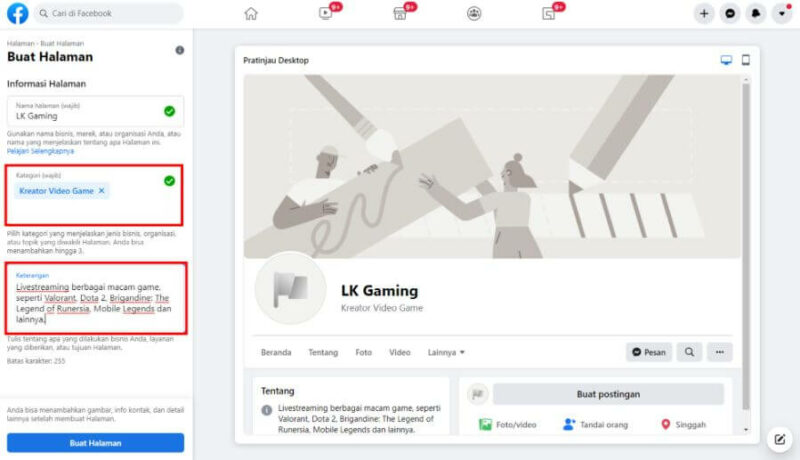Image resolution: width=800 pixels, height=460 pixels.
Task: Click the LK Gaming page title in preview
Action: tap(379, 291)
